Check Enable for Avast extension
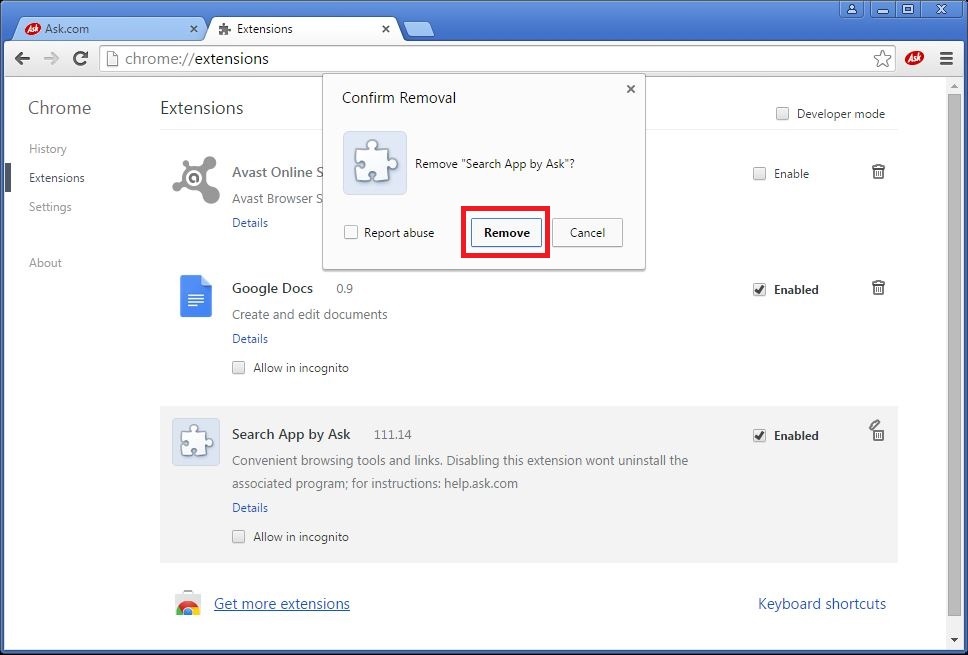The image size is (968, 655). tap(759, 173)
